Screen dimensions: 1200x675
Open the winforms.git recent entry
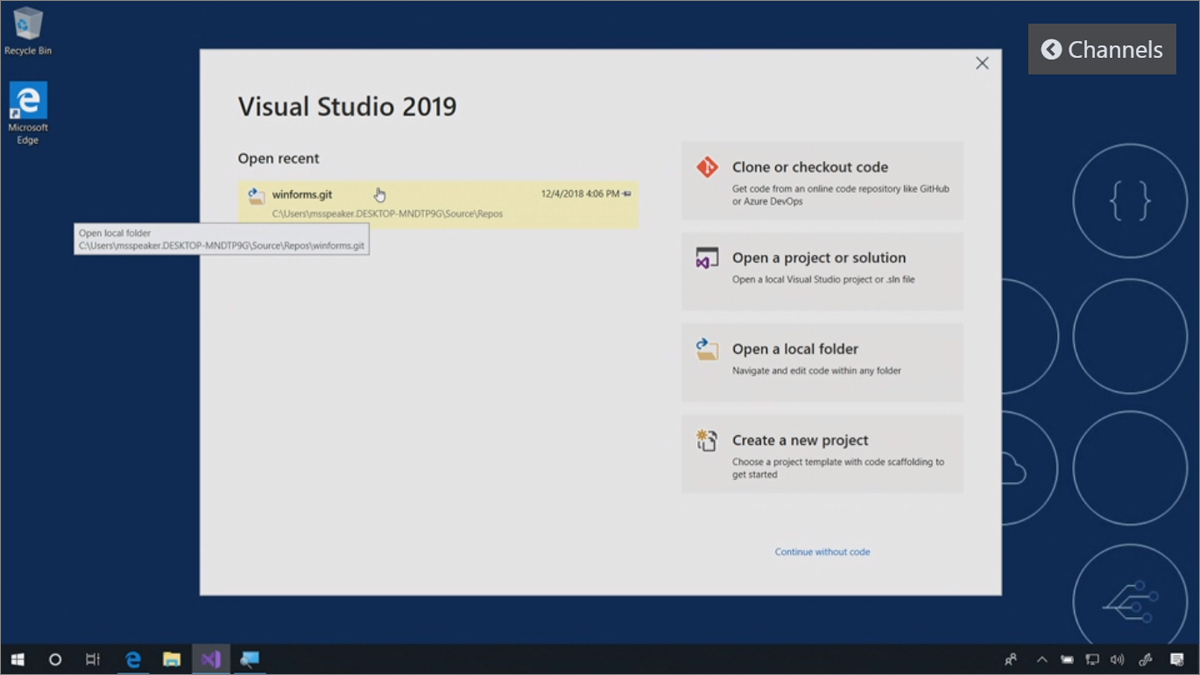(x=438, y=204)
